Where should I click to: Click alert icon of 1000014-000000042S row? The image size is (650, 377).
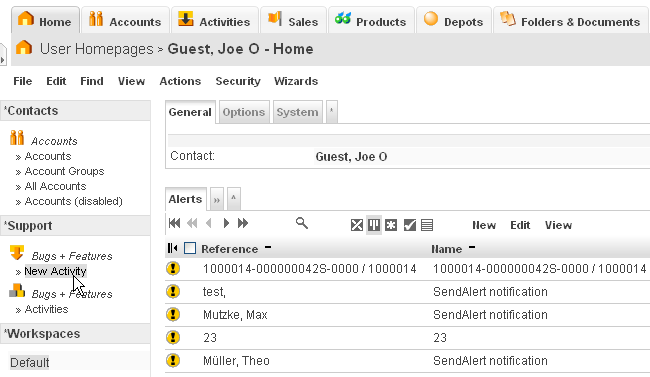pyautogui.click(x=173, y=268)
